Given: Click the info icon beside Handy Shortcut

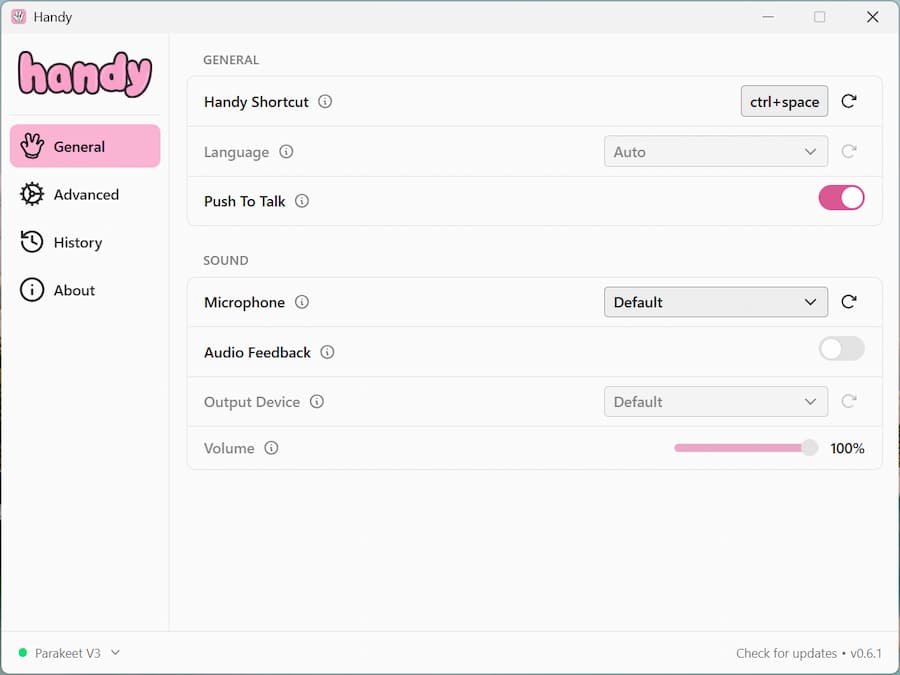Looking at the screenshot, I should (325, 102).
